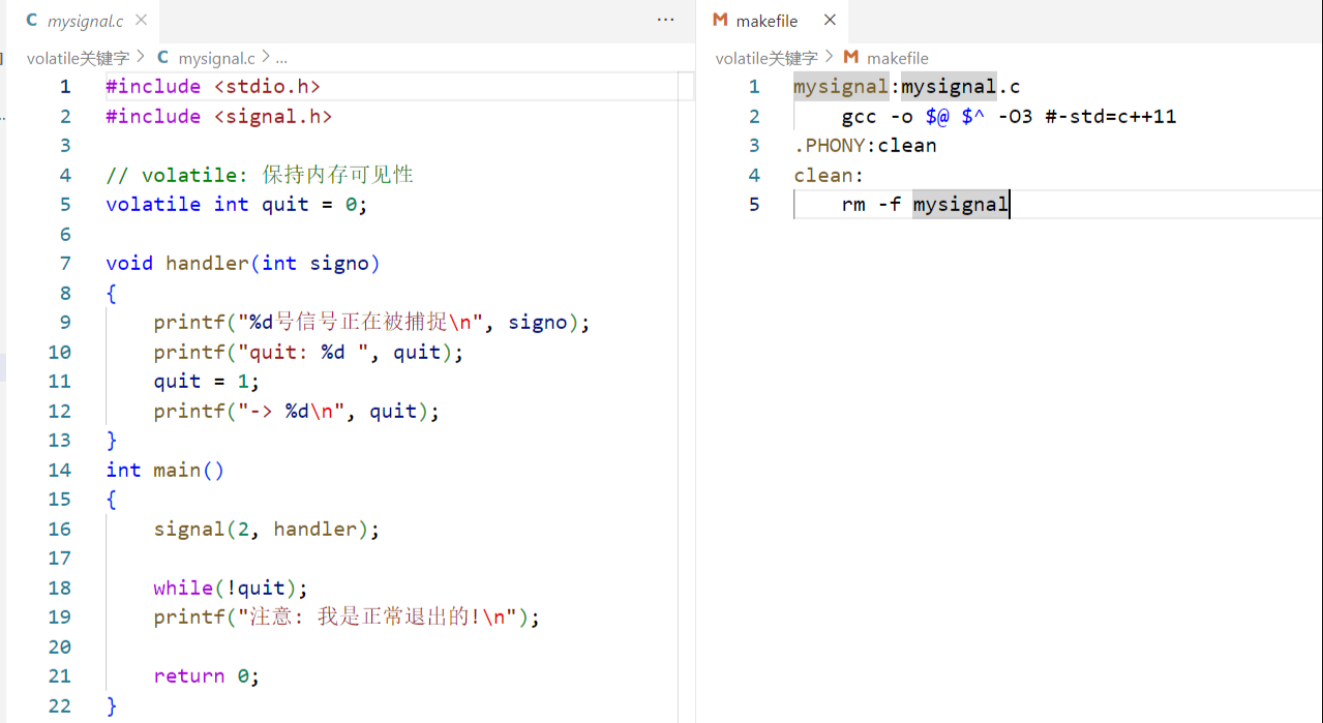This screenshot has height=723, width=1323.
Task: Click the C file icon on mysignal.c tab
Action: pos(32,20)
